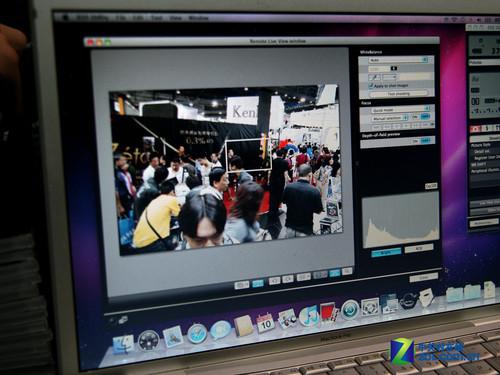Open the White balance Auto dropdown
This screenshot has height=375, width=500.
pos(398,60)
